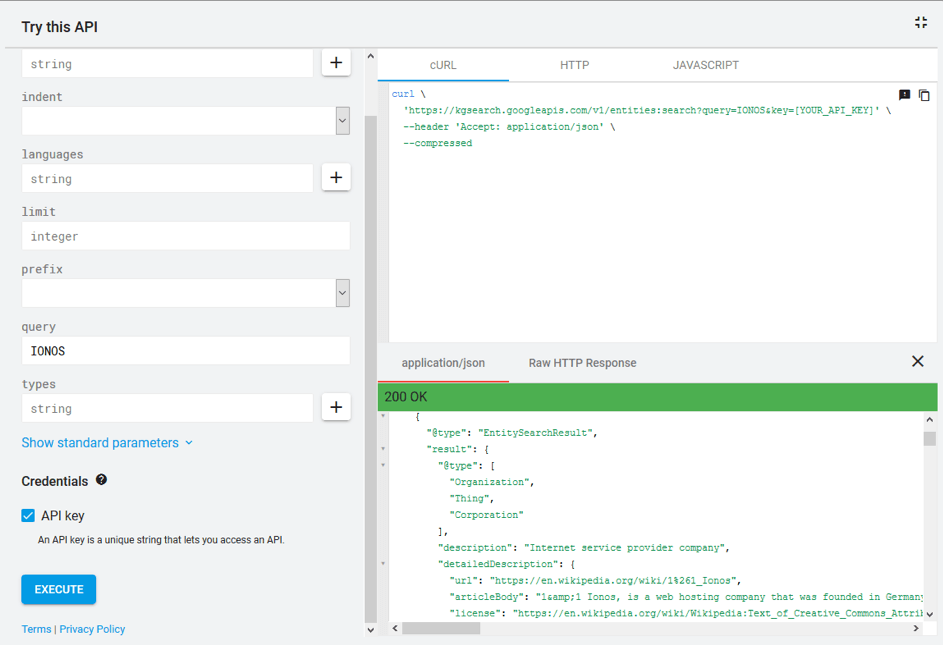
Task: Click the parameters panel scroll-down arrow
Action: click(370, 630)
